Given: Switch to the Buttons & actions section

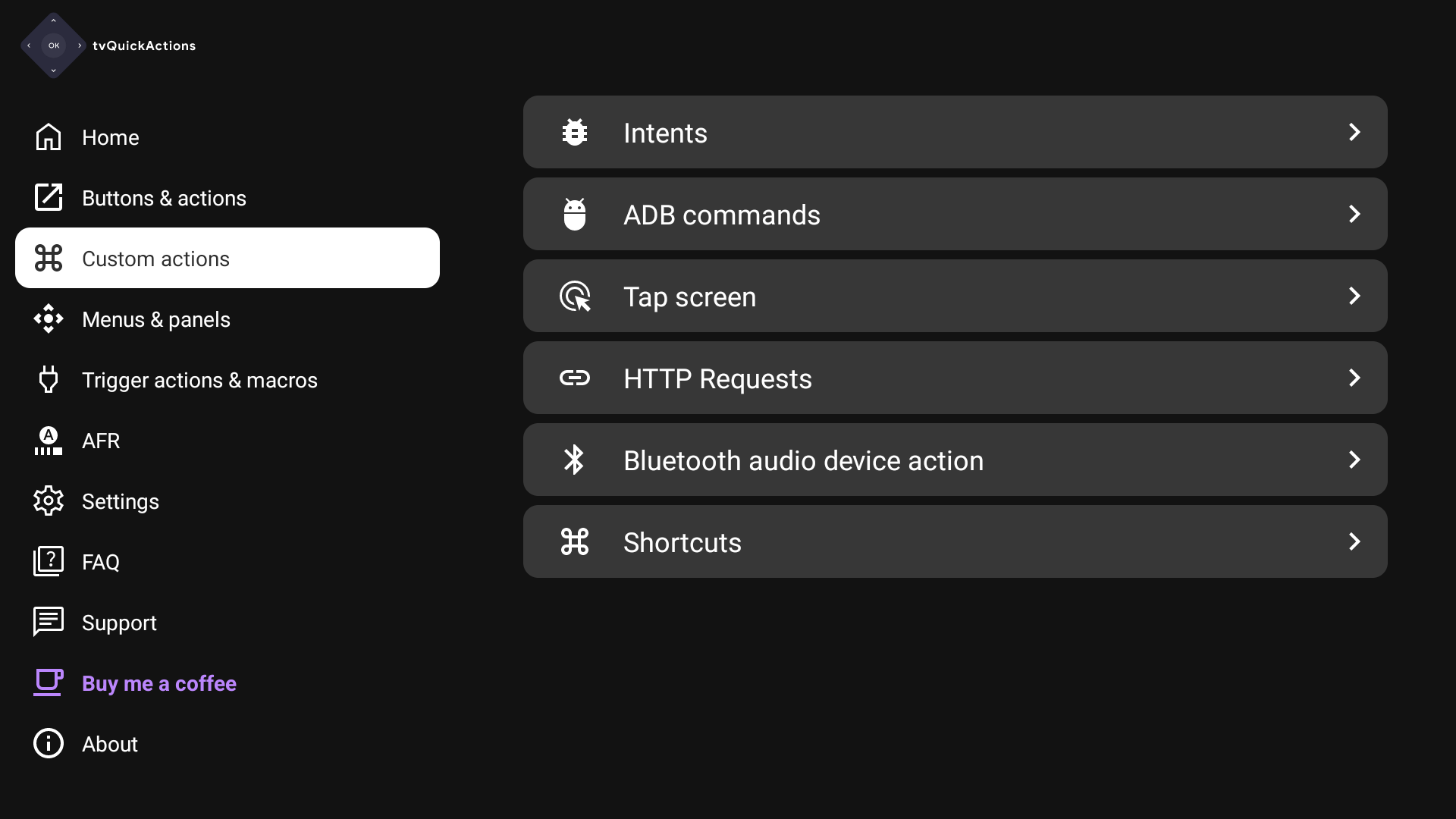Looking at the screenshot, I should click(164, 197).
